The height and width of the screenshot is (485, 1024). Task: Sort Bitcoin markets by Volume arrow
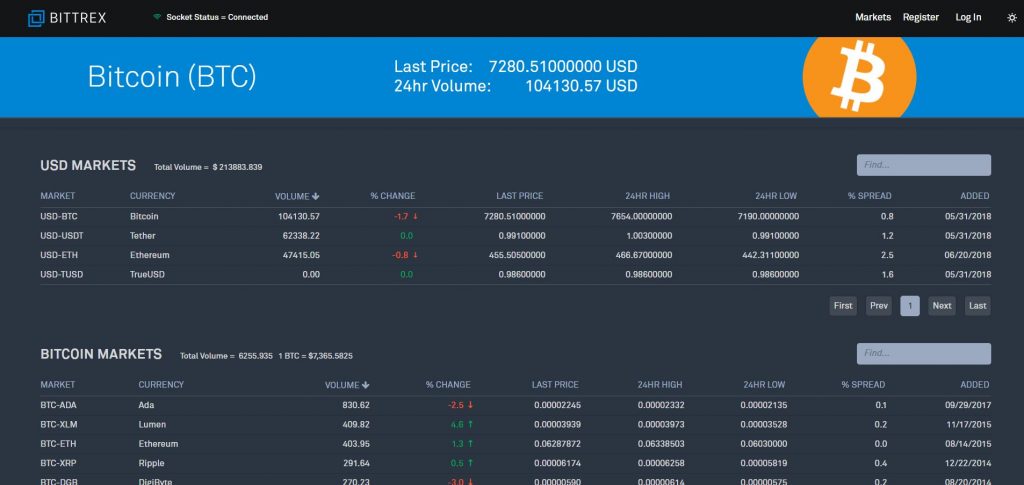pos(366,385)
